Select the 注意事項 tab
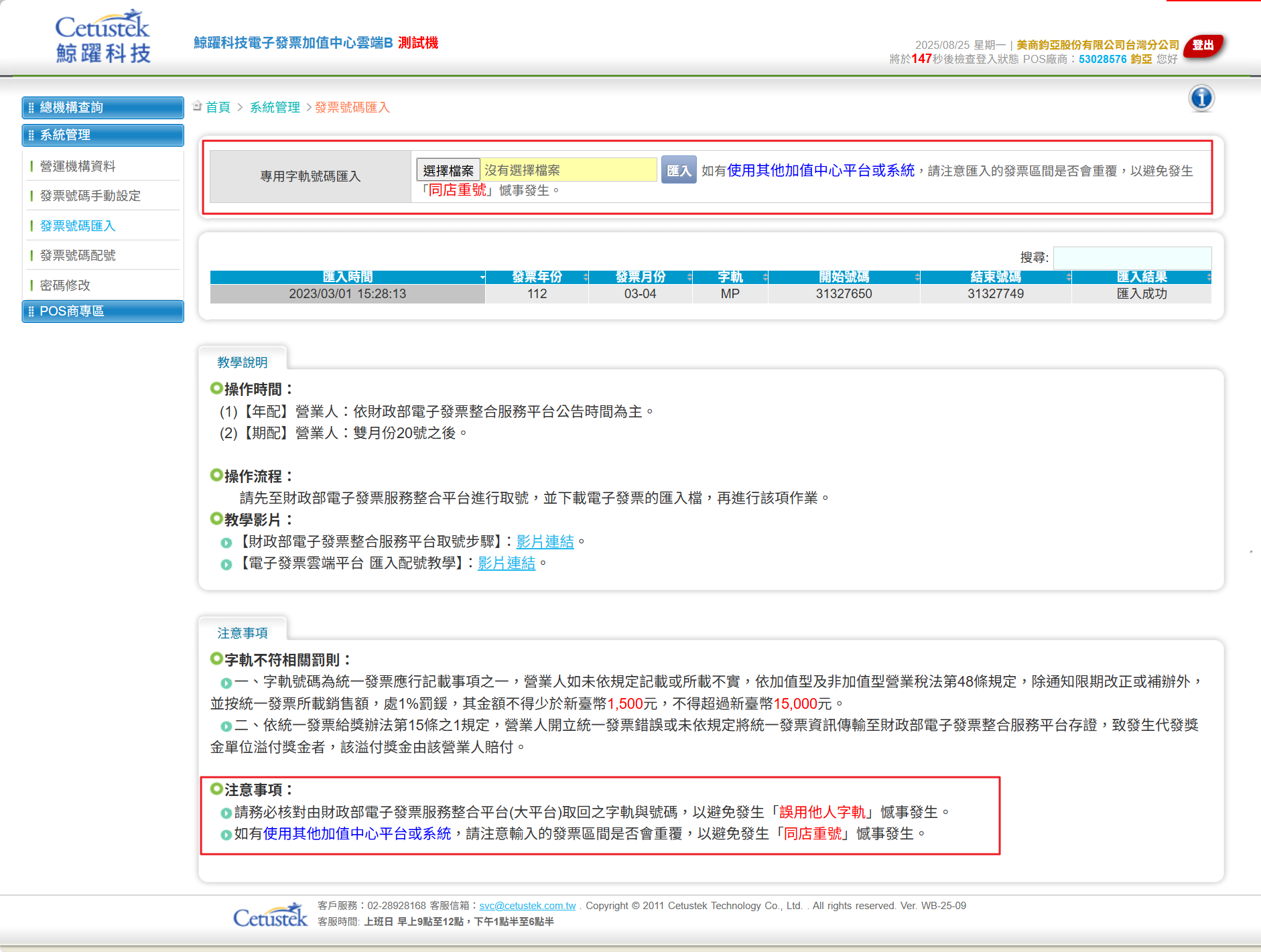 pyautogui.click(x=243, y=633)
